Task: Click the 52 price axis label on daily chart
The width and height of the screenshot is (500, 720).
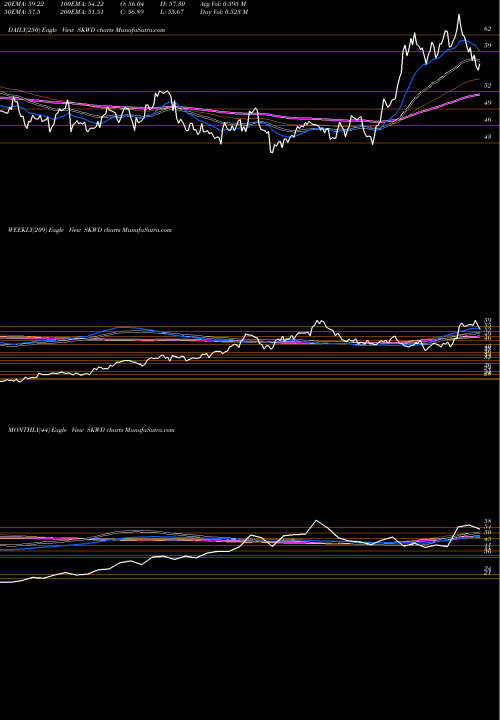Action: click(x=489, y=85)
